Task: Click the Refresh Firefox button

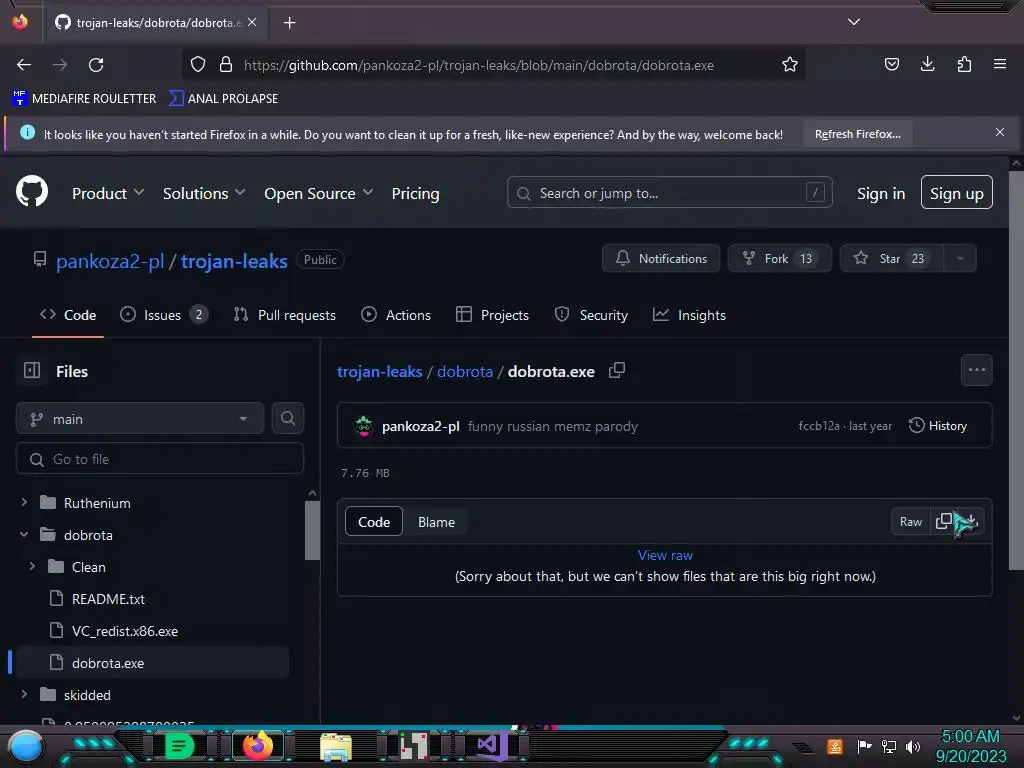Action: tap(857, 134)
